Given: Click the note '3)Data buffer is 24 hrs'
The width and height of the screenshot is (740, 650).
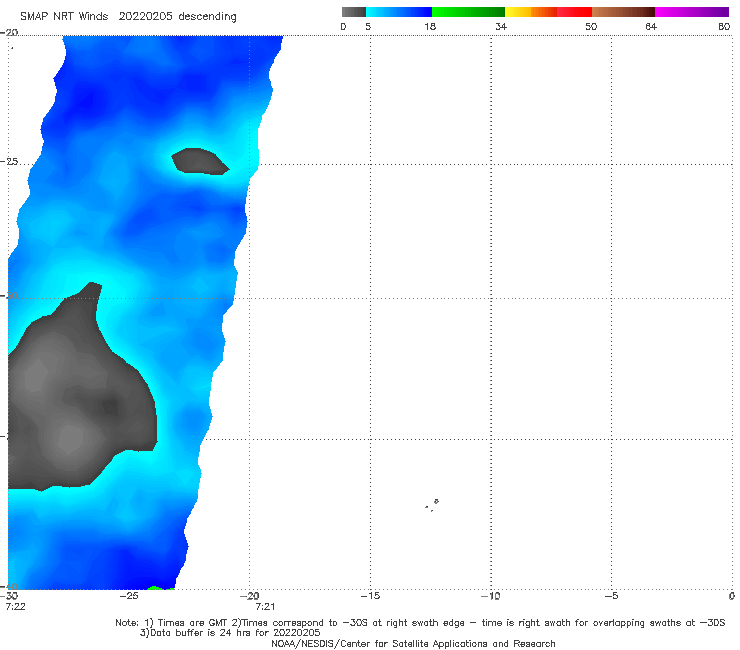Looking at the screenshot, I should point(230,633).
